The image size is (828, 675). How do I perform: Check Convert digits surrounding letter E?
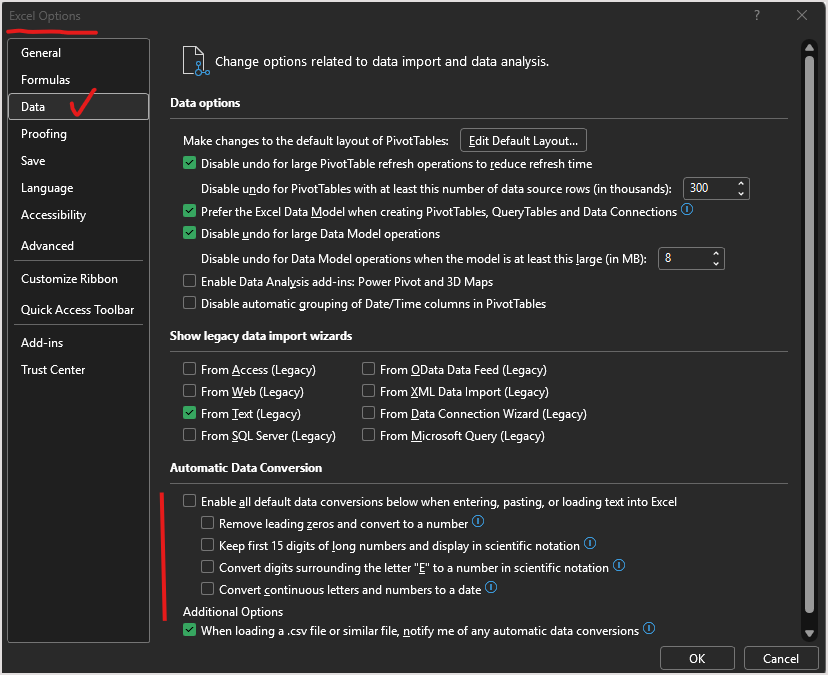click(208, 567)
